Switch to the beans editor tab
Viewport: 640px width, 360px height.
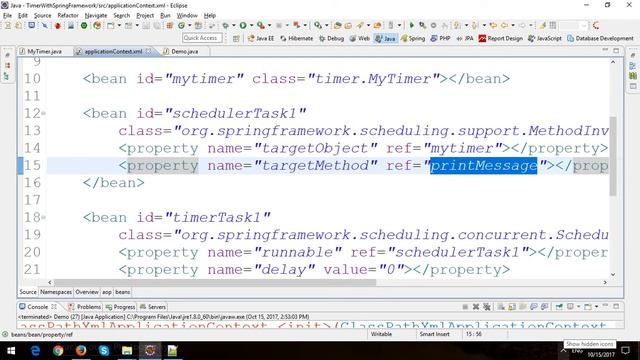click(122, 292)
